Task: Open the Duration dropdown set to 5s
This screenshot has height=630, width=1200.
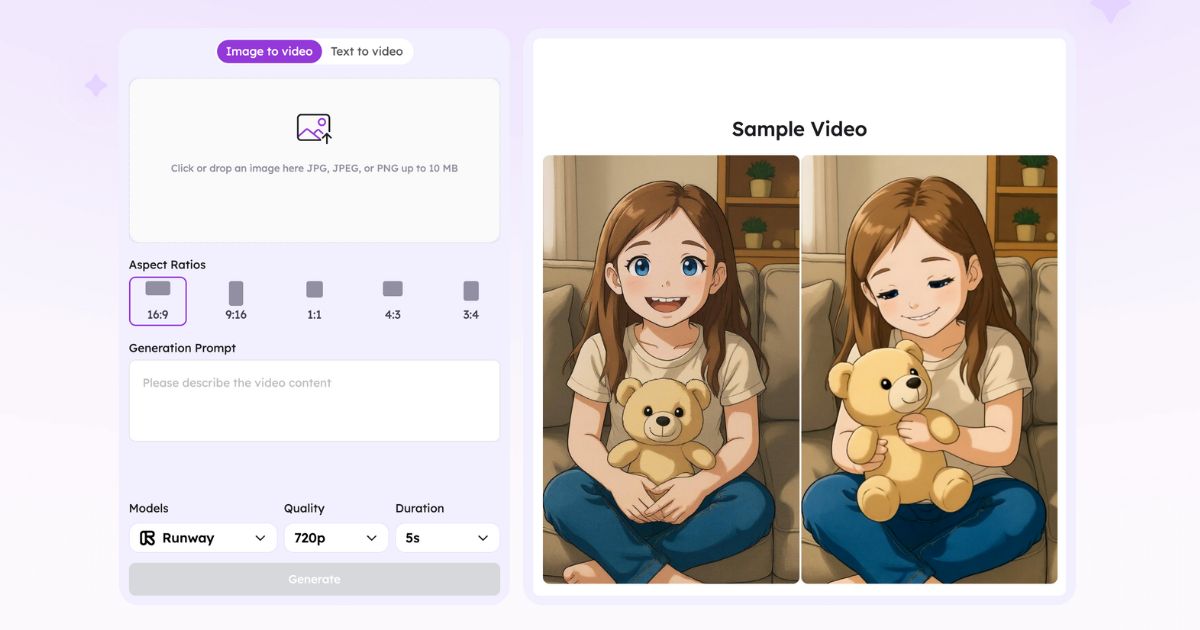Action: tap(447, 538)
